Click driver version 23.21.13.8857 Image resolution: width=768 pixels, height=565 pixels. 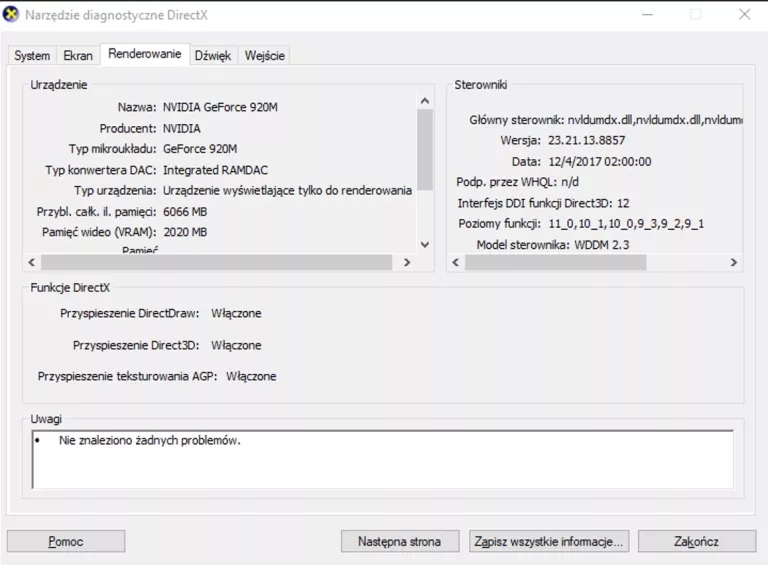(586, 141)
